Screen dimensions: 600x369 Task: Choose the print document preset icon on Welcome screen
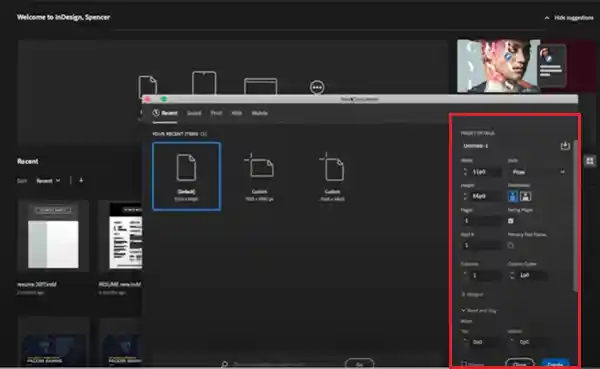(x=148, y=86)
